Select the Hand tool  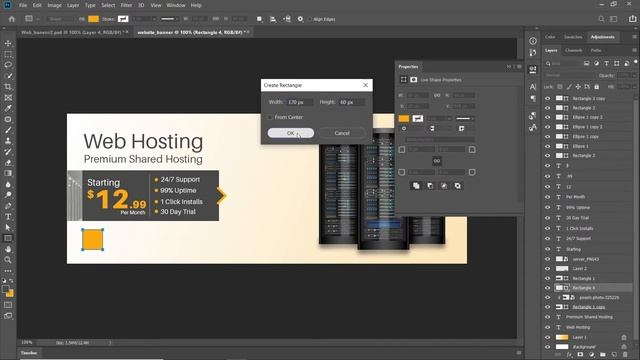click(x=8, y=249)
